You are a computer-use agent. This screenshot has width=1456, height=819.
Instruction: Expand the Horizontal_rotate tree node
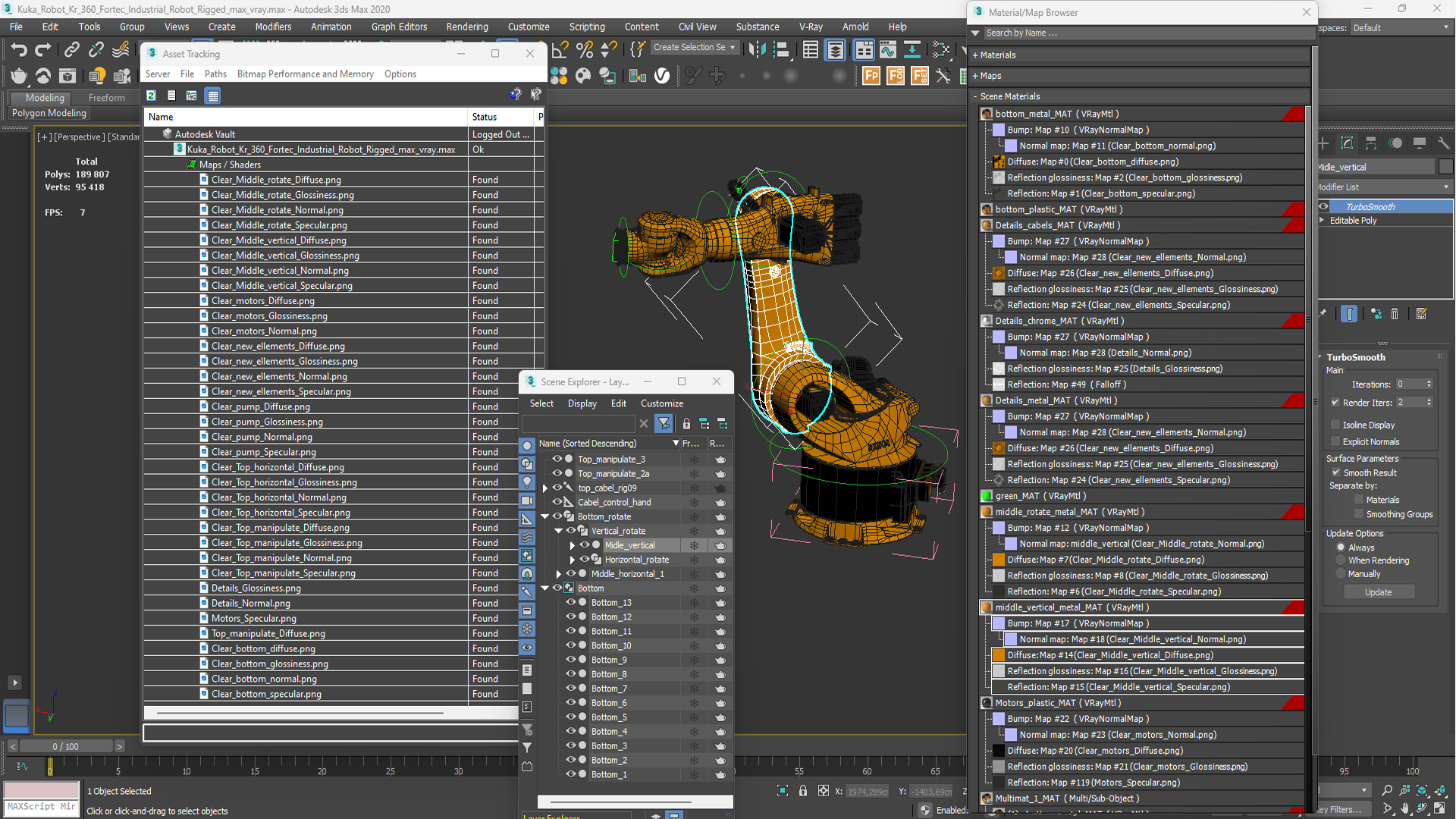(572, 560)
